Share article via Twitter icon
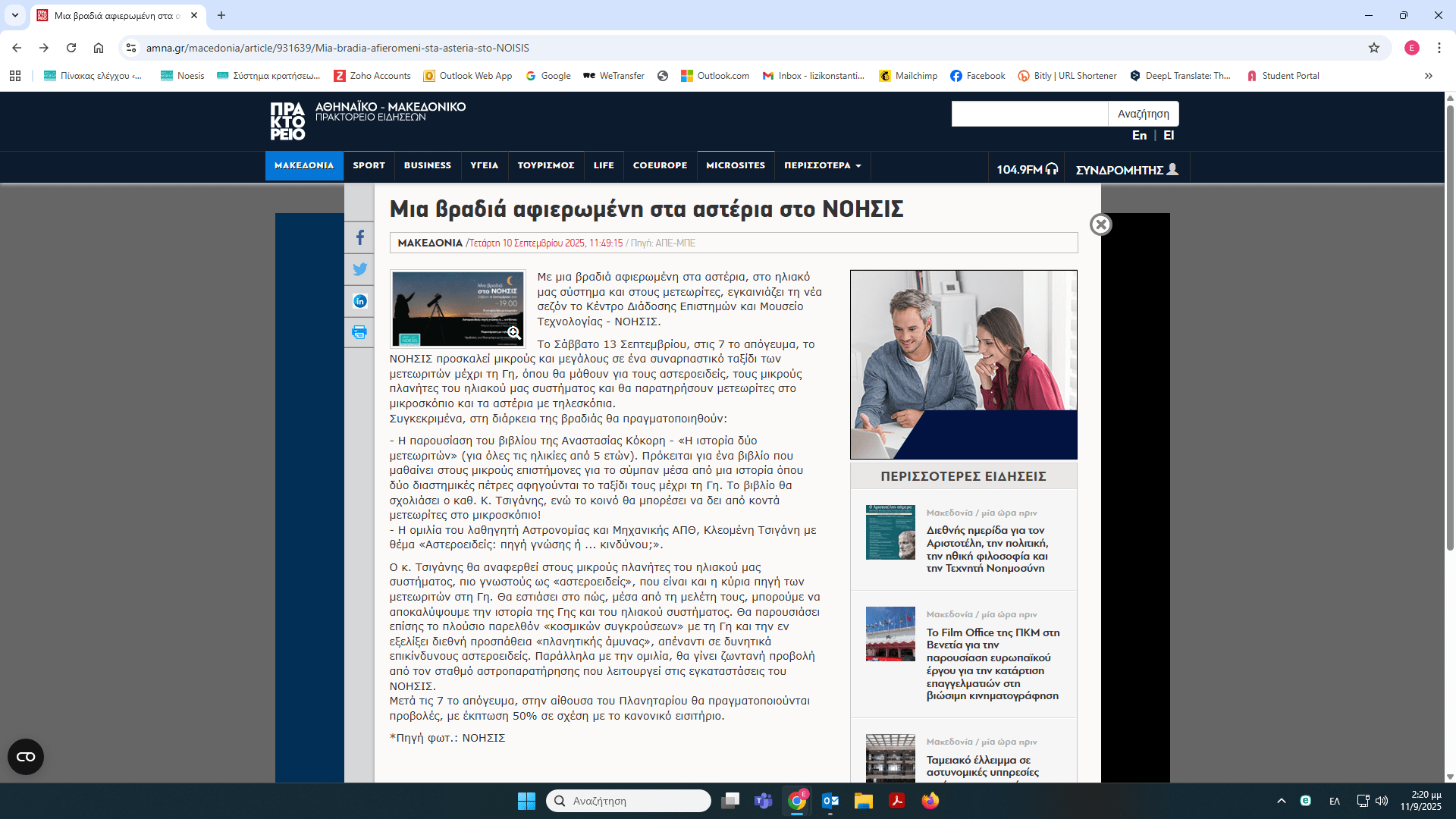This screenshot has width=1456, height=819. point(359,269)
